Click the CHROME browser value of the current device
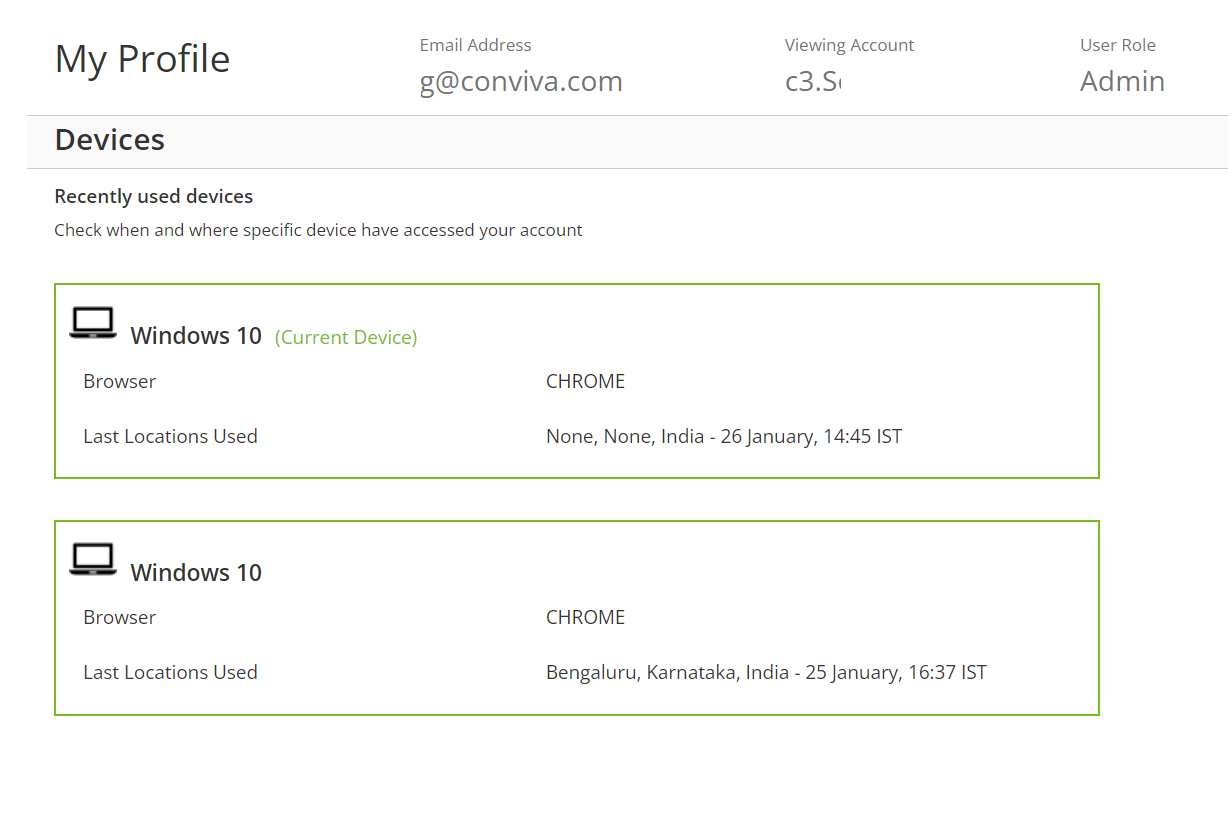This screenshot has width=1228, height=832. [x=585, y=381]
